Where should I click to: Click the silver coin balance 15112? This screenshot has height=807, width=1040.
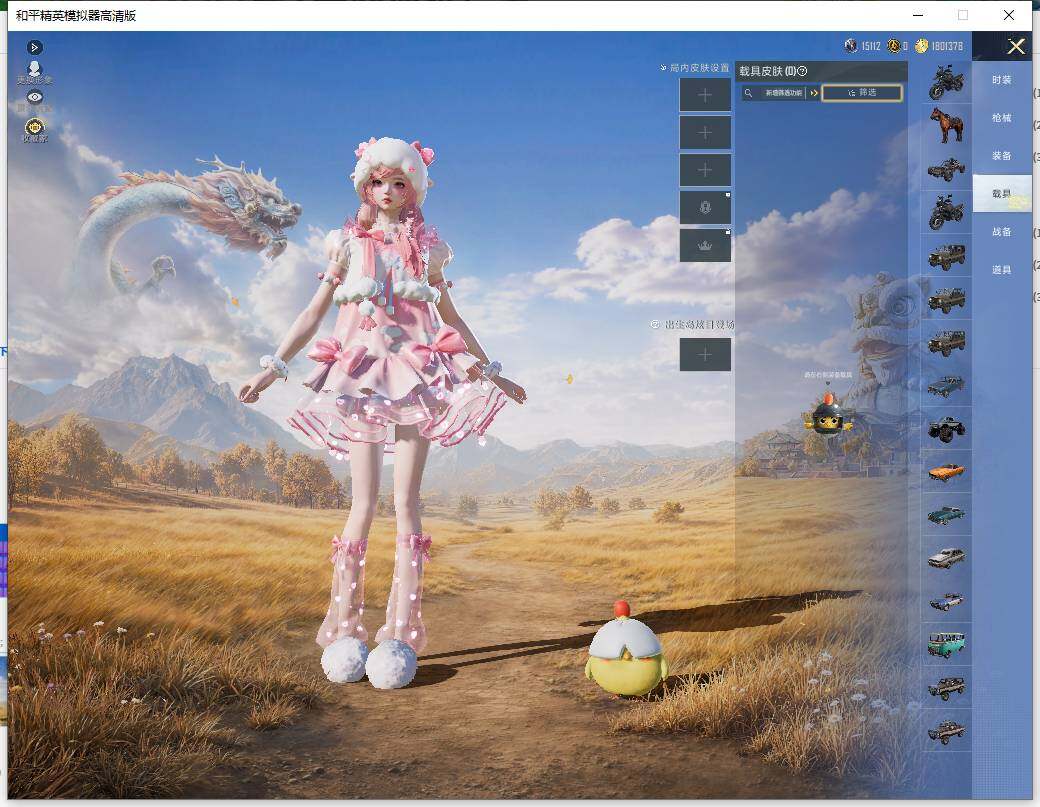(x=863, y=46)
